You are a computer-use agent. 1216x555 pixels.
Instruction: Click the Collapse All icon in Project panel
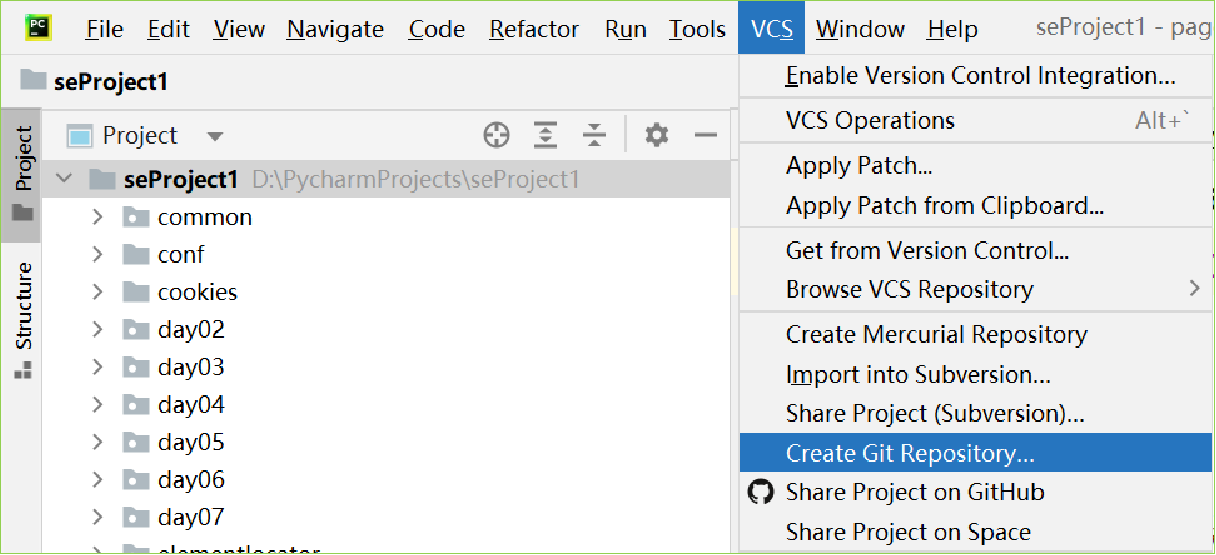click(594, 135)
